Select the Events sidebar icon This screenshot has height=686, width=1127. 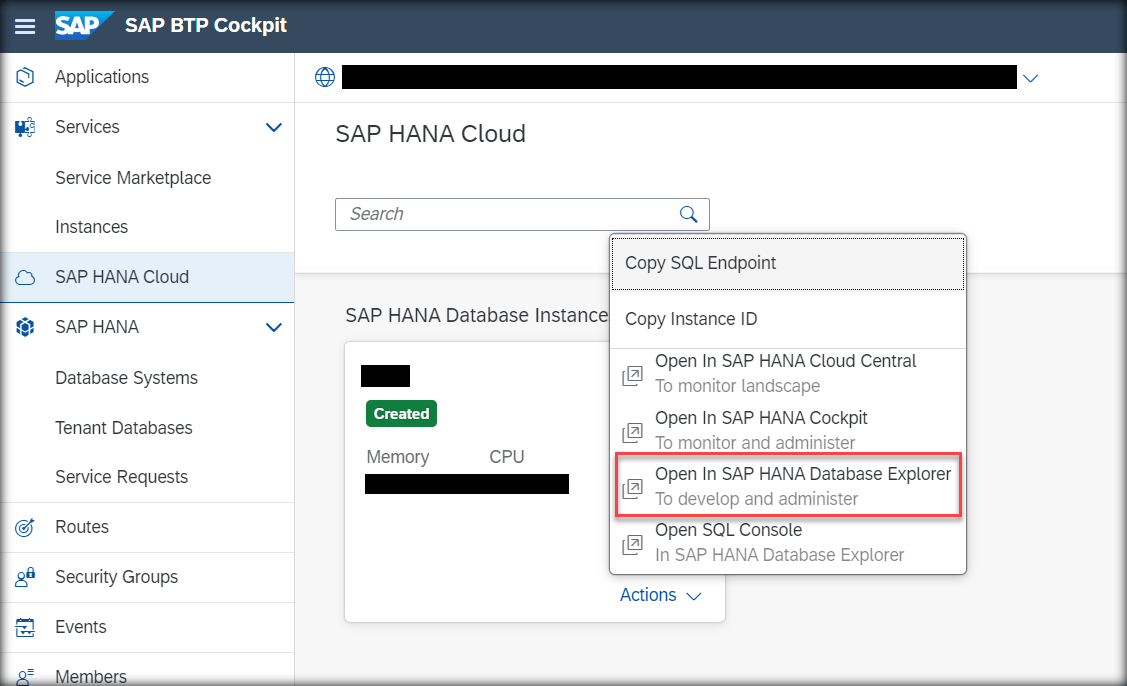pos(24,627)
